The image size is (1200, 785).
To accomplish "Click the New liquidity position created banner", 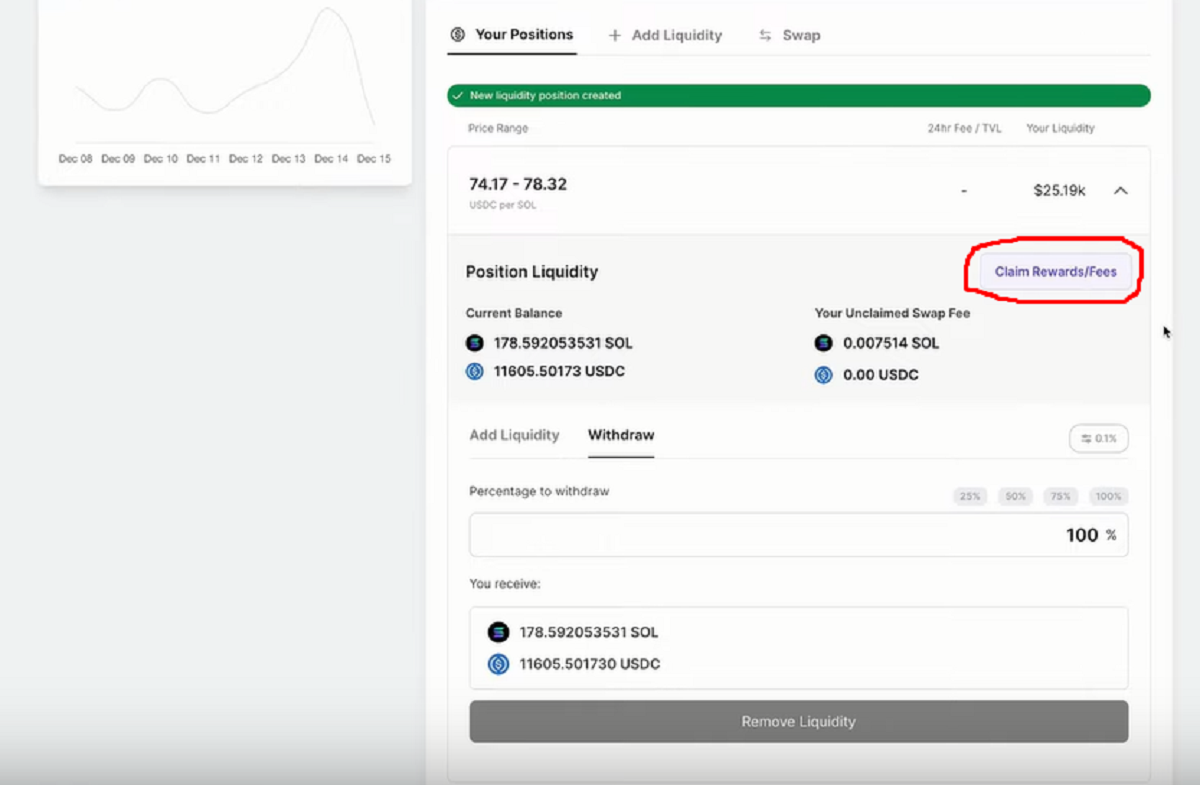I will tap(798, 95).
